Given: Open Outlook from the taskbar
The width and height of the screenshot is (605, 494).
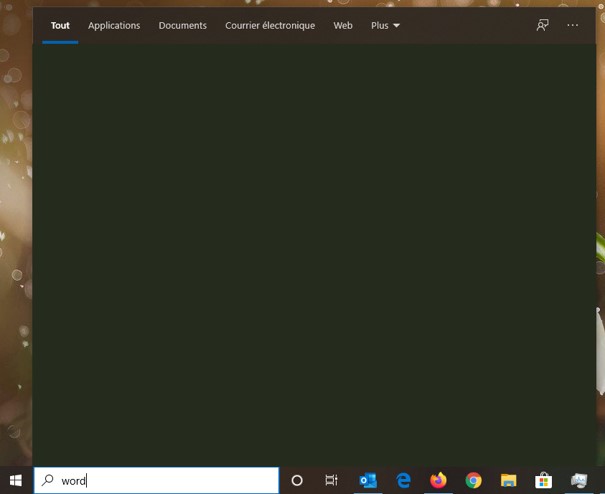Looking at the screenshot, I should pyautogui.click(x=368, y=480).
